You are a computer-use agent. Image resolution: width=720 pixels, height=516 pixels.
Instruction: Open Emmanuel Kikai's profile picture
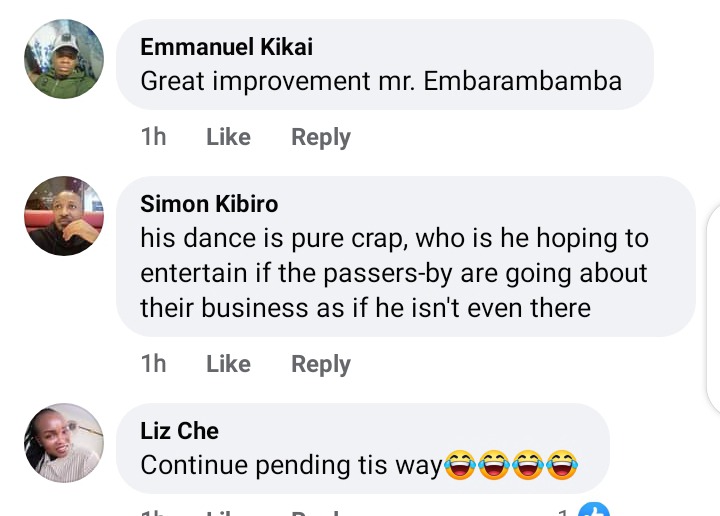(64, 59)
